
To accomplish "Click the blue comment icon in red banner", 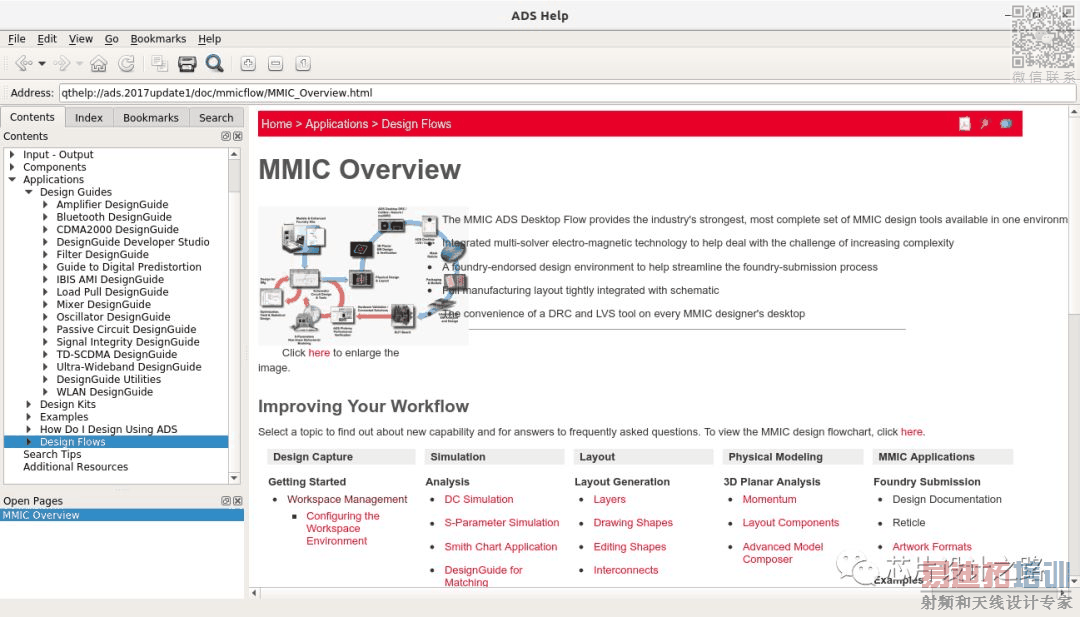I will 1006,124.
